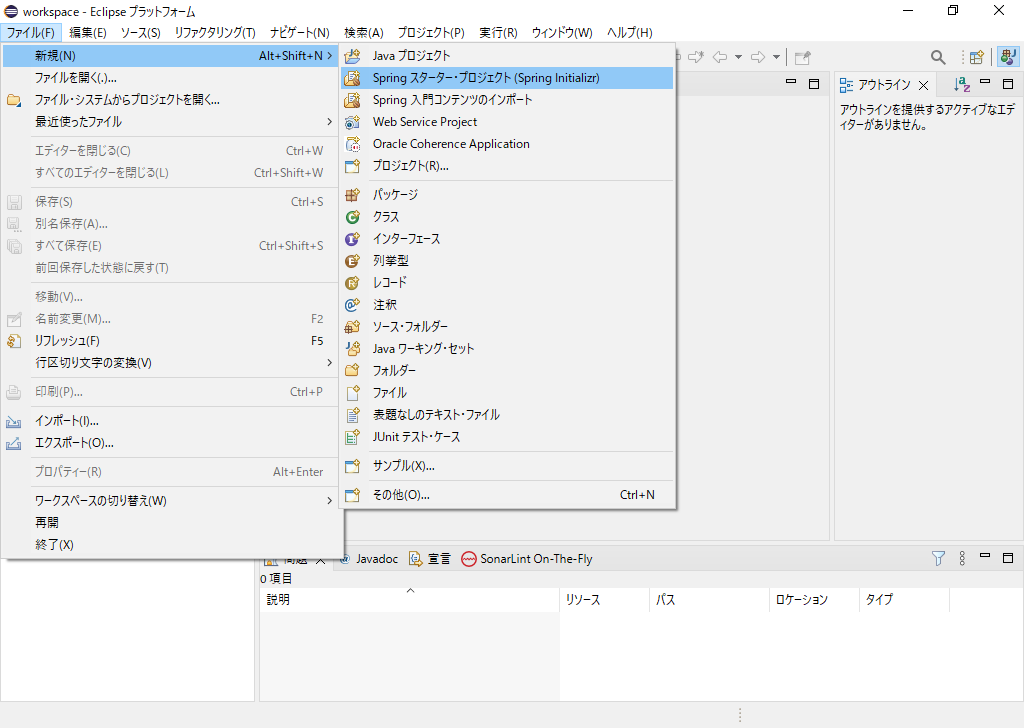Open the ヘルプ(H) menu
The width and height of the screenshot is (1024, 728).
630,33
